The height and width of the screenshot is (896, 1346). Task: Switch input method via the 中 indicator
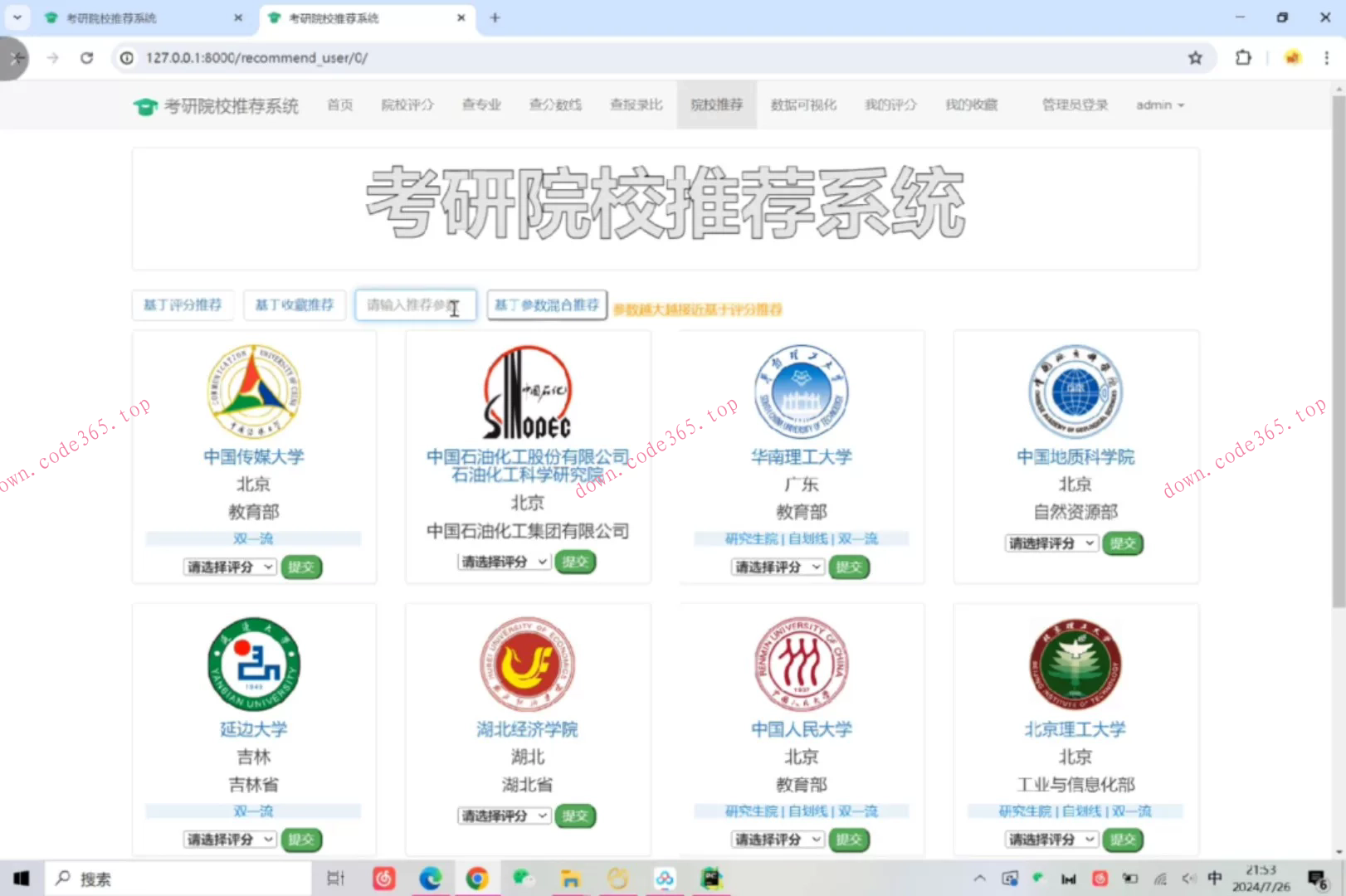pos(1215,878)
